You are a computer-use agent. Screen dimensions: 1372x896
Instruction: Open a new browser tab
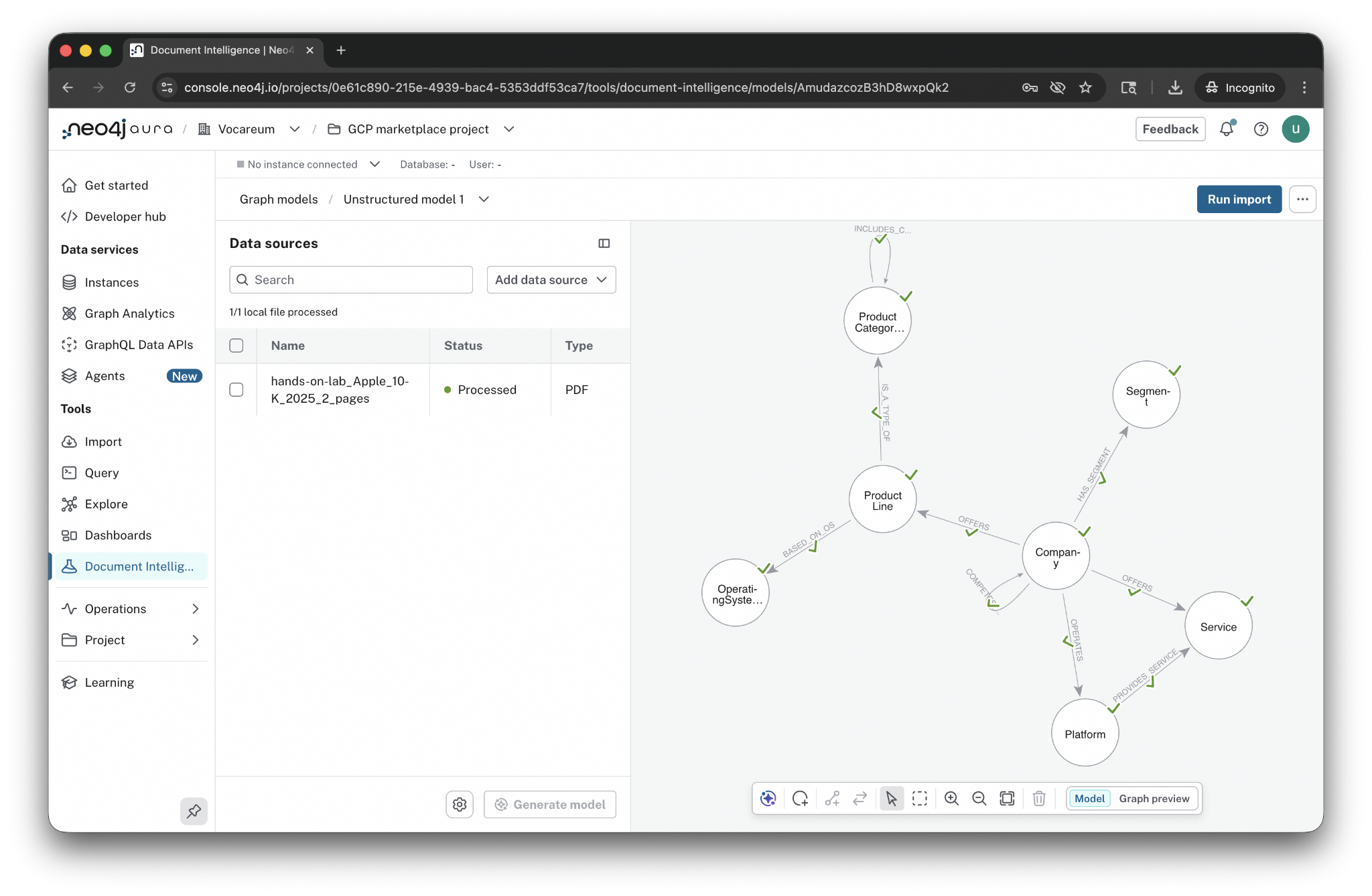(x=341, y=50)
